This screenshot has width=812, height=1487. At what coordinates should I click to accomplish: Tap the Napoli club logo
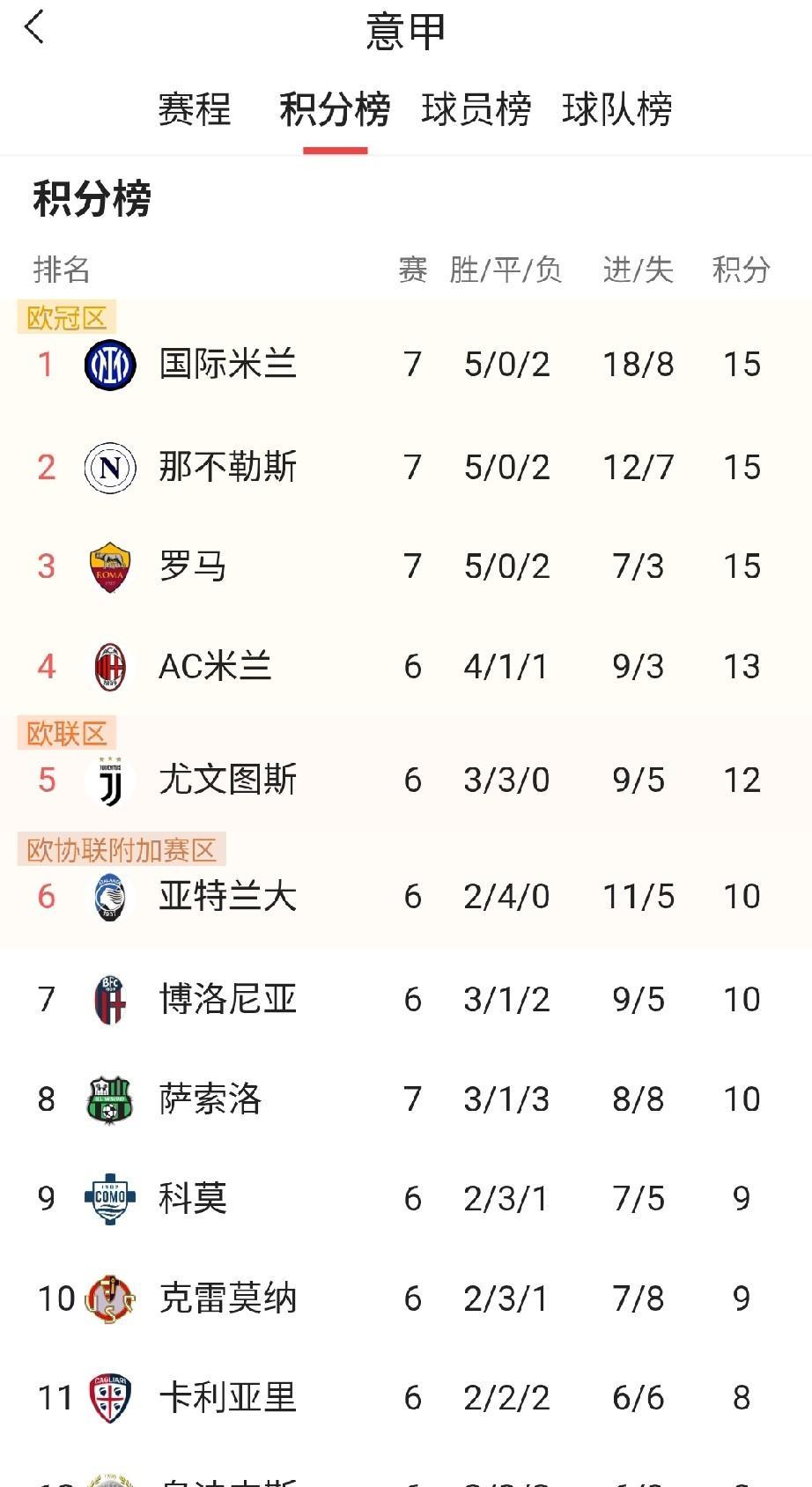110,468
